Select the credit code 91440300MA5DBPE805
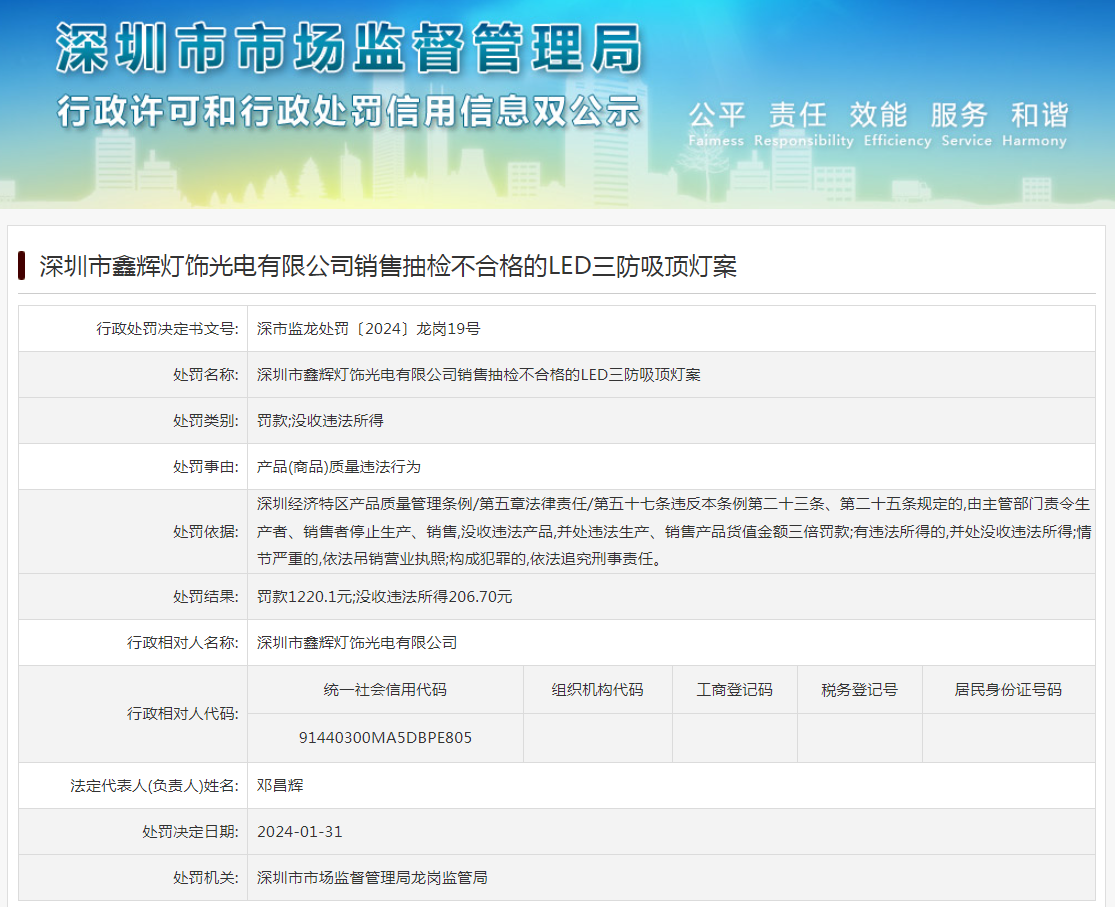Viewport: 1115px width, 907px height. click(x=385, y=738)
